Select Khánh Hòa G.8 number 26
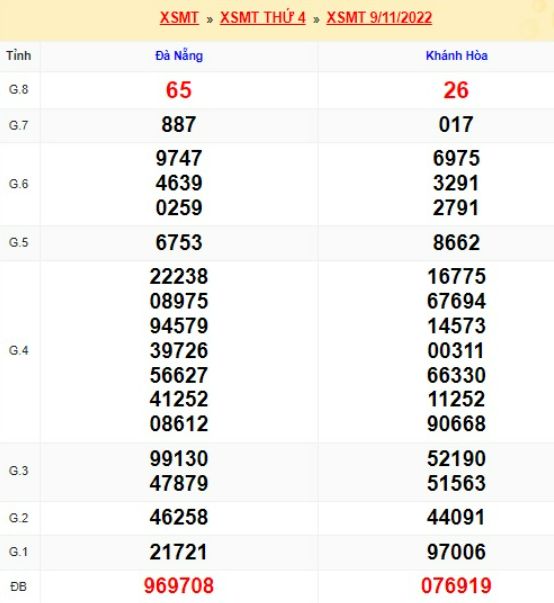Screen dimensions: 554x603 tap(456, 90)
